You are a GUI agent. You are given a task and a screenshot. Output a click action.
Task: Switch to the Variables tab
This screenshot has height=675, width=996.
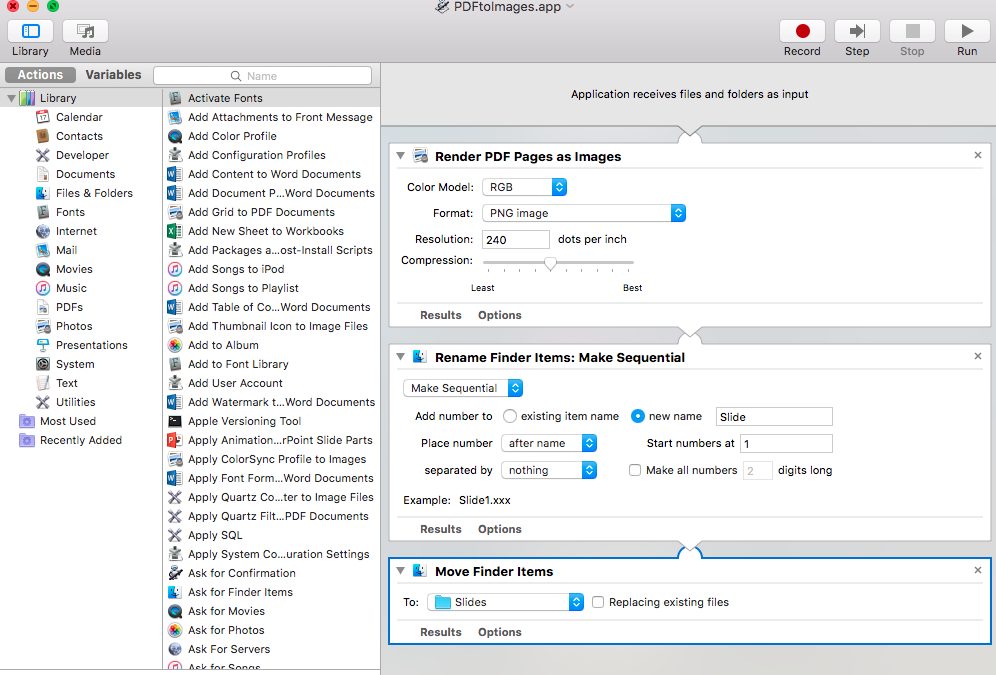point(113,75)
